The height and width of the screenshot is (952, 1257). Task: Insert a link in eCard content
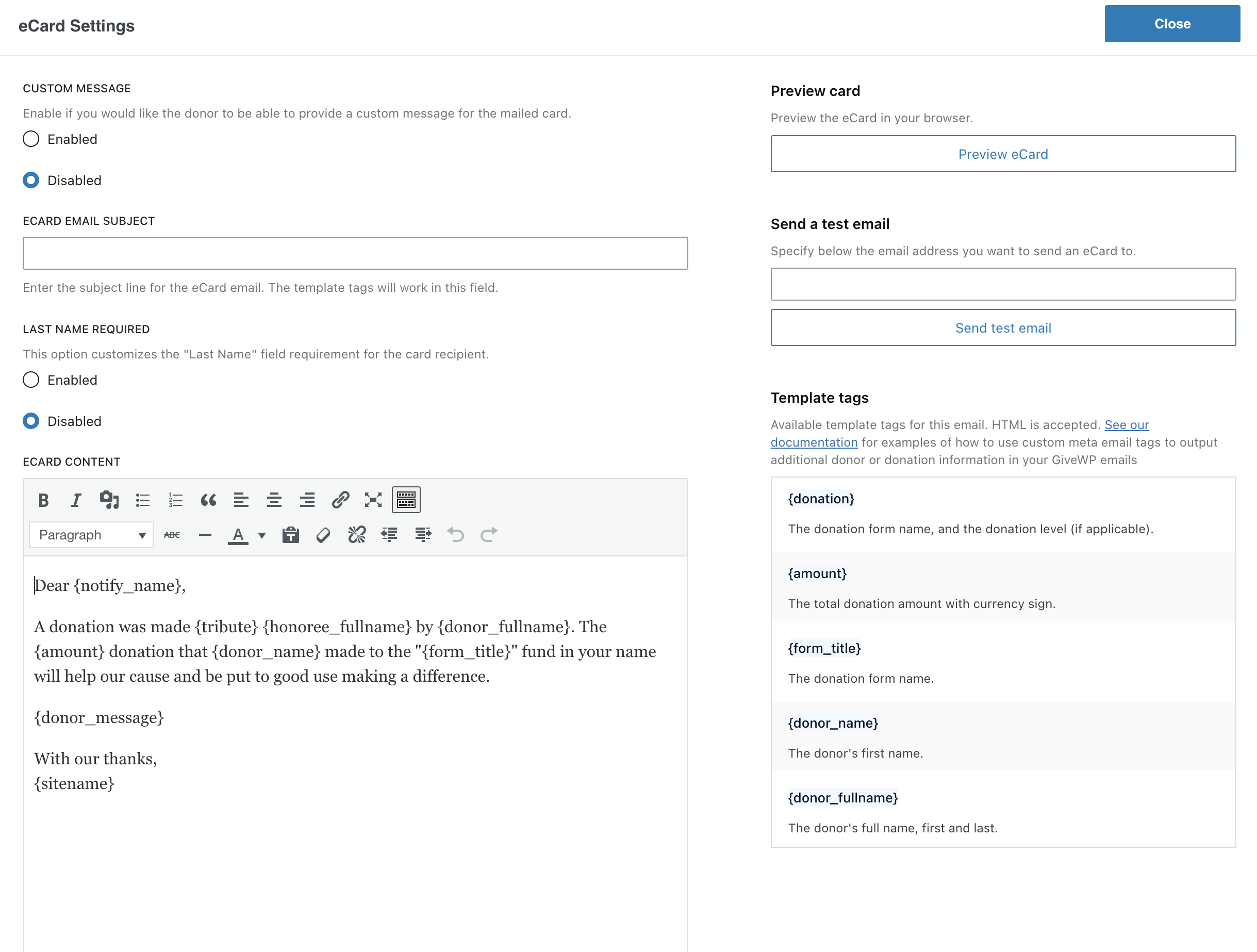pos(340,500)
